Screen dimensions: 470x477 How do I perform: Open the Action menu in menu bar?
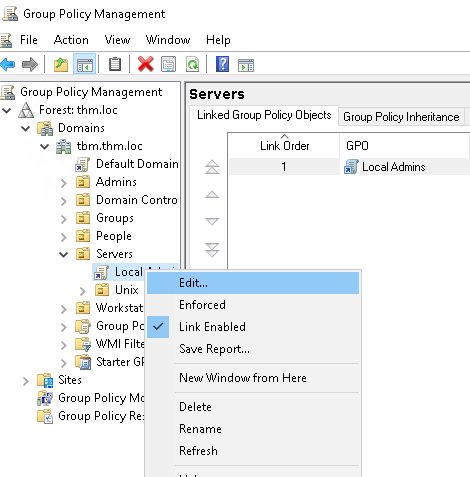(71, 40)
